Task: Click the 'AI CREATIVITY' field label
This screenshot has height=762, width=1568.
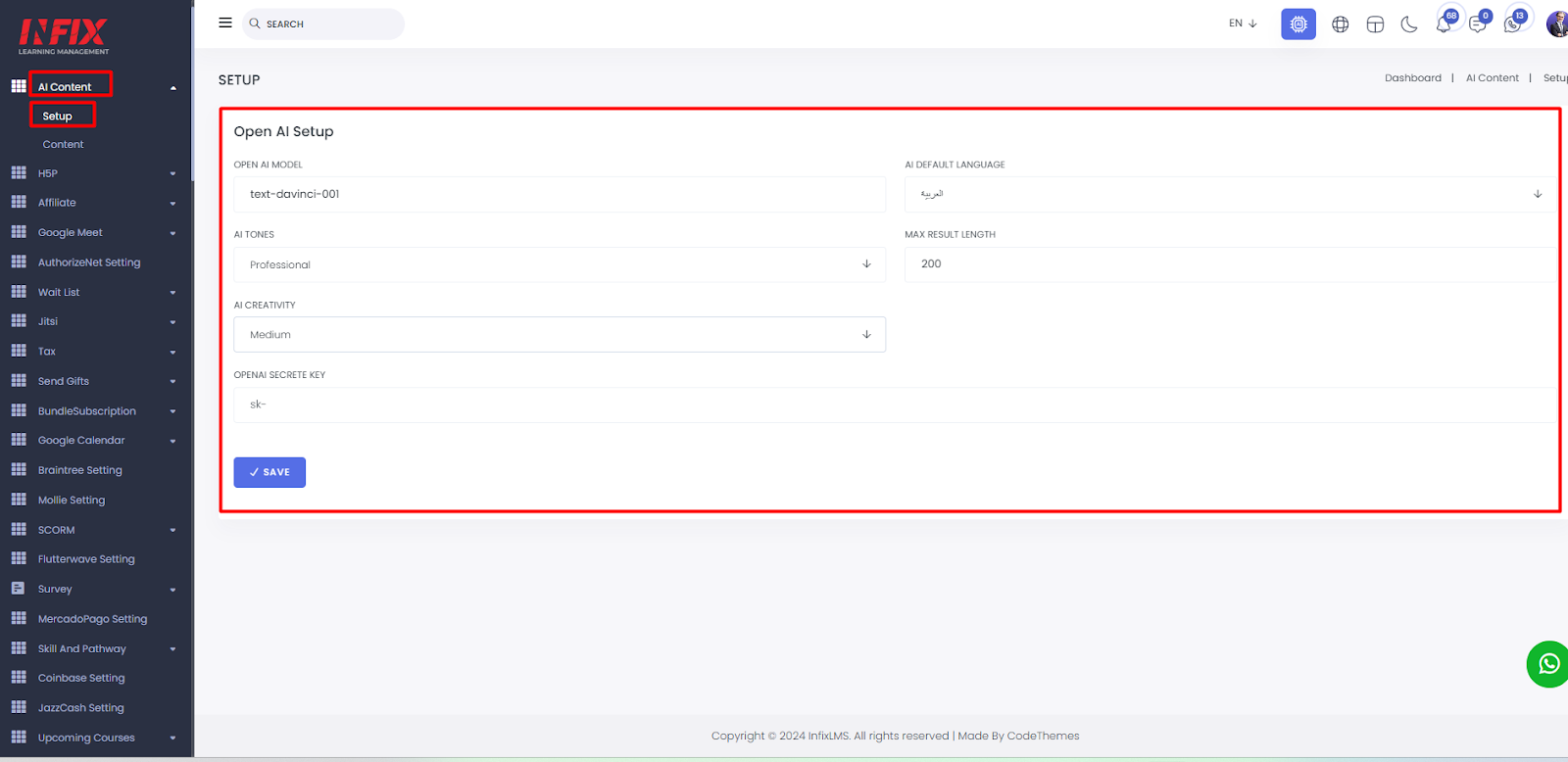Action: click(x=265, y=305)
